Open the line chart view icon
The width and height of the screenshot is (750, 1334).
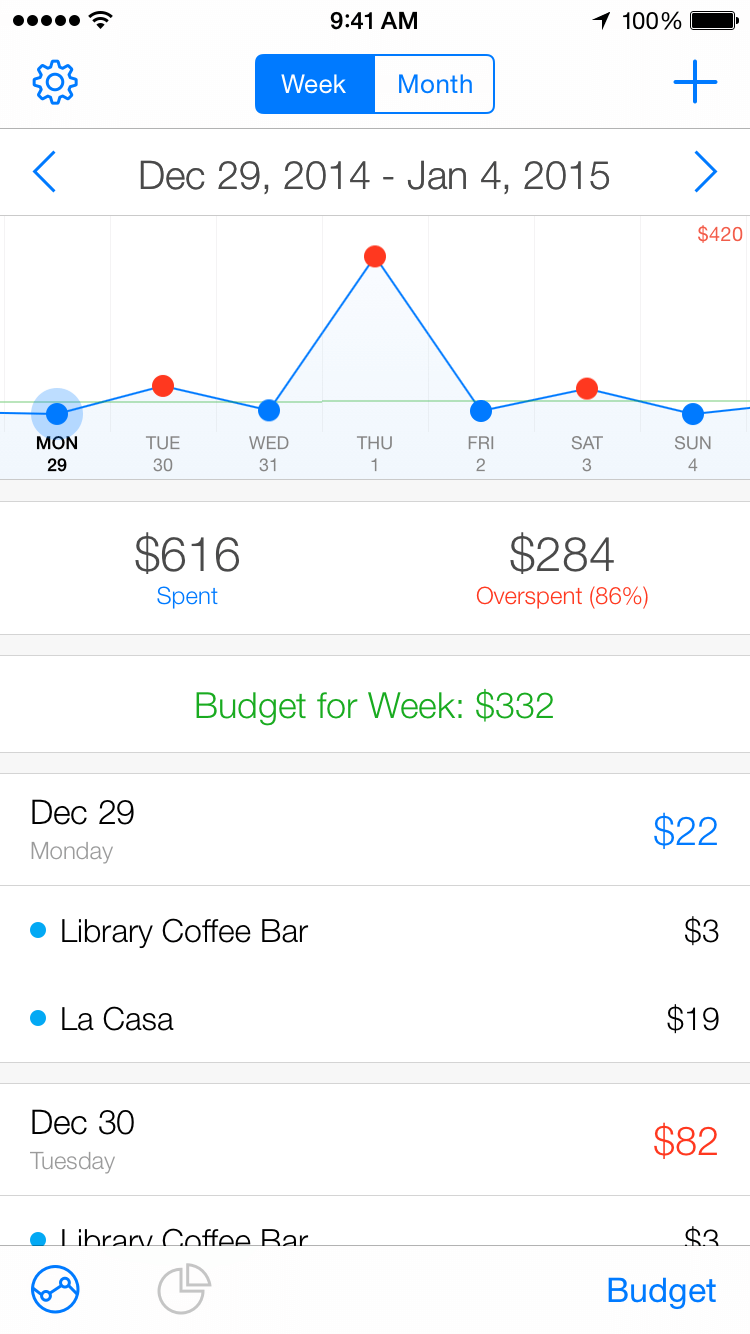click(56, 1290)
